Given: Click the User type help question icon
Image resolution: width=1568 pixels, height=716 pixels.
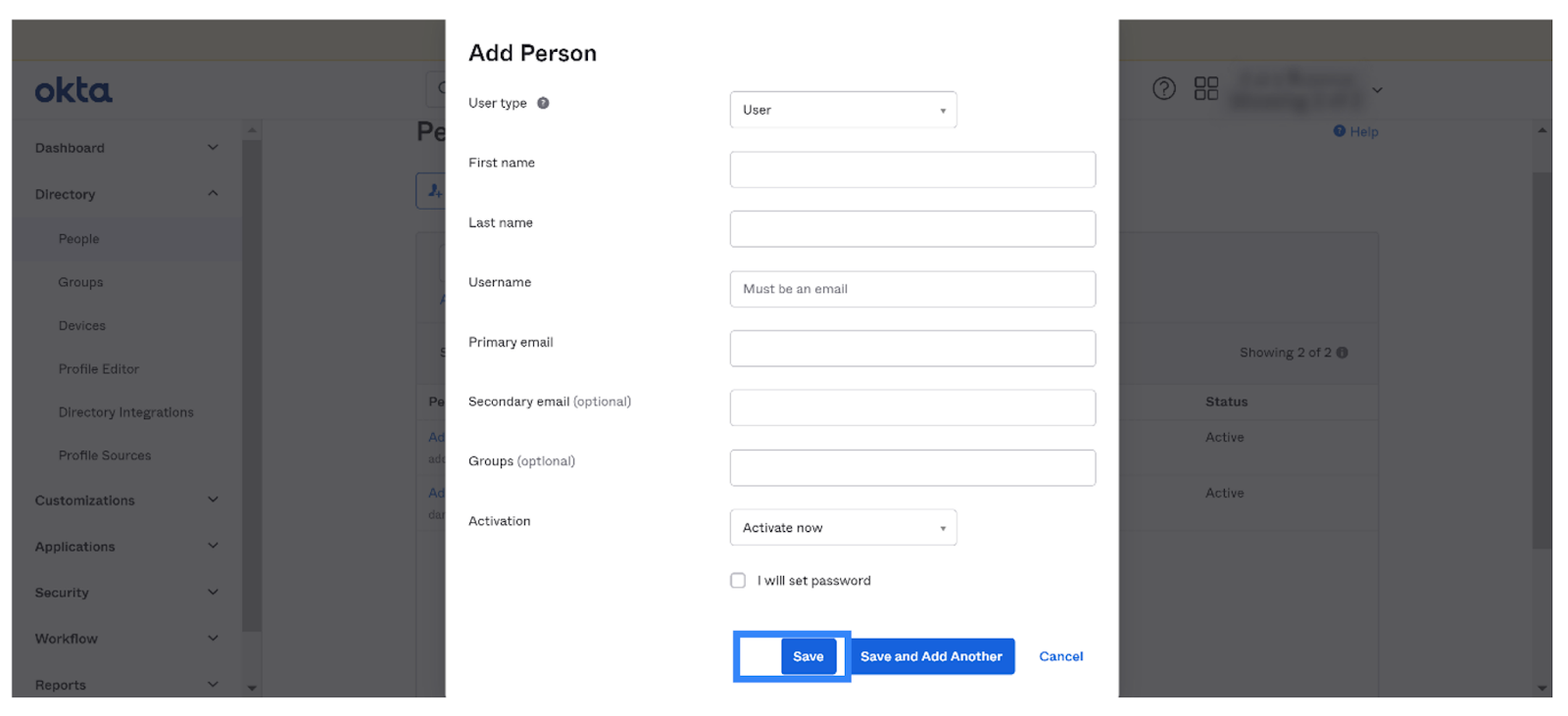Looking at the screenshot, I should click(543, 103).
